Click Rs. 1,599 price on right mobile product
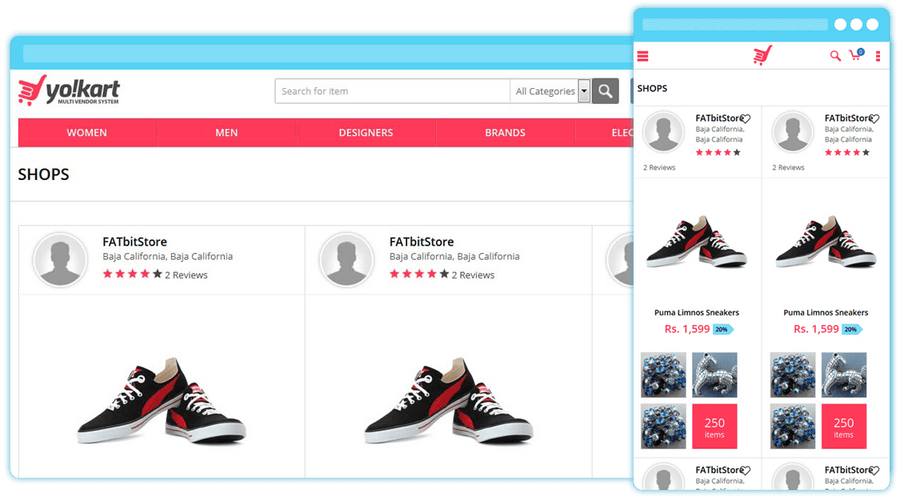This screenshot has width=900, height=501. pyautogui.click(x=816, y=329)
